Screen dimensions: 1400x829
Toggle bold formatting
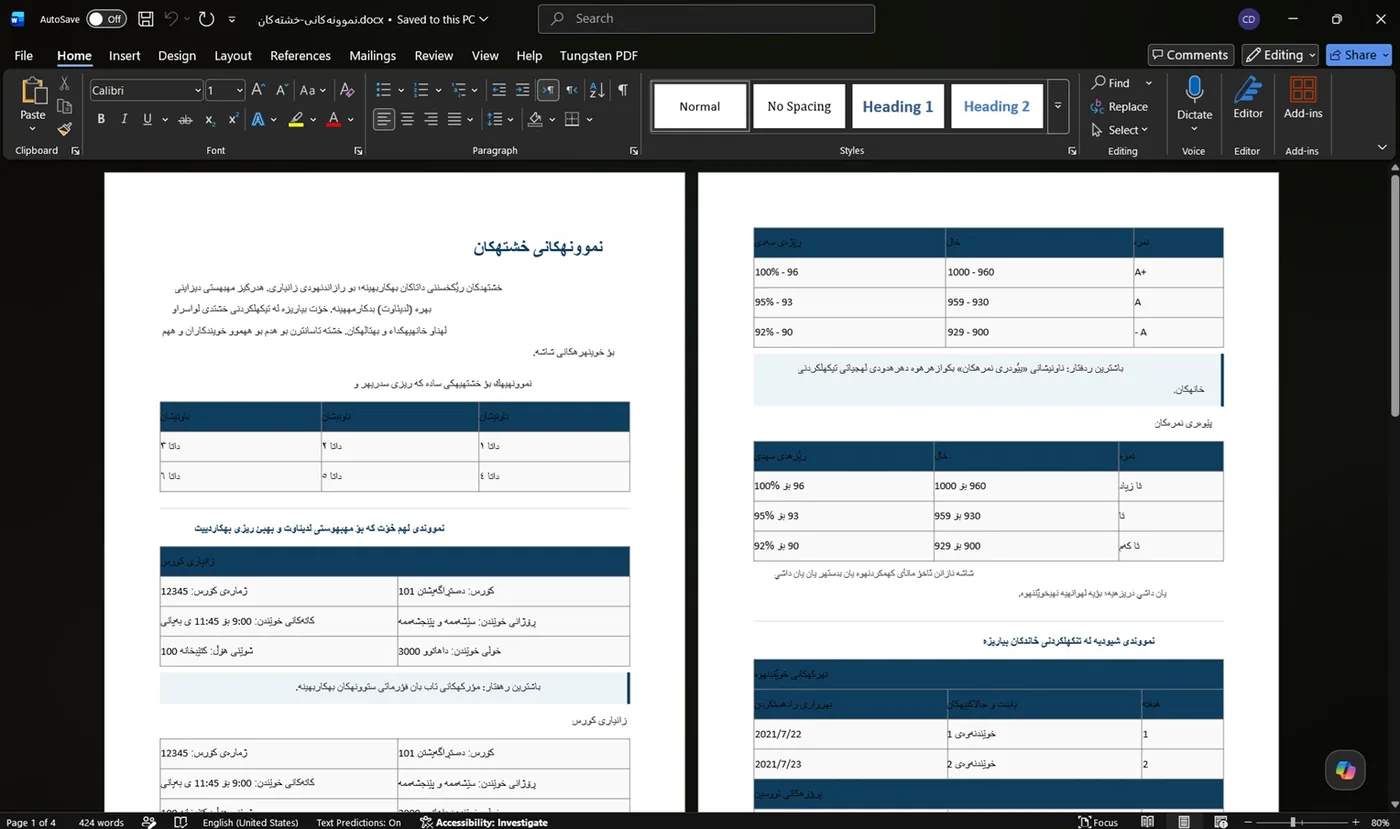point(101,119)
